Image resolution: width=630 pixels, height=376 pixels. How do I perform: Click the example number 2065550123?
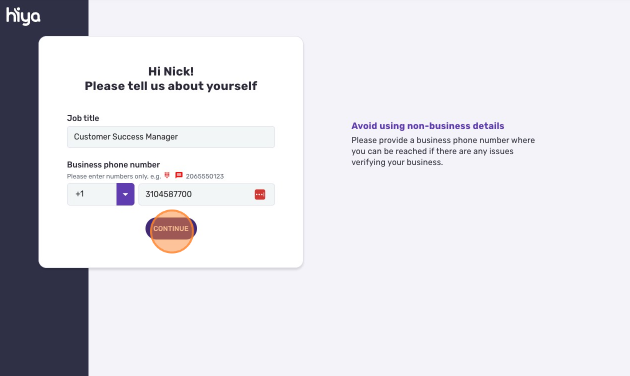click(x=205, y=176)
